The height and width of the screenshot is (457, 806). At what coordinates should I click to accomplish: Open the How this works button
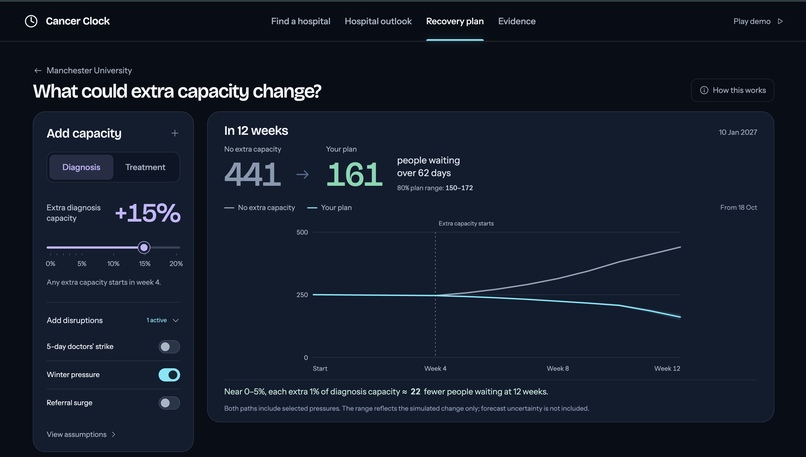point(732,90)
